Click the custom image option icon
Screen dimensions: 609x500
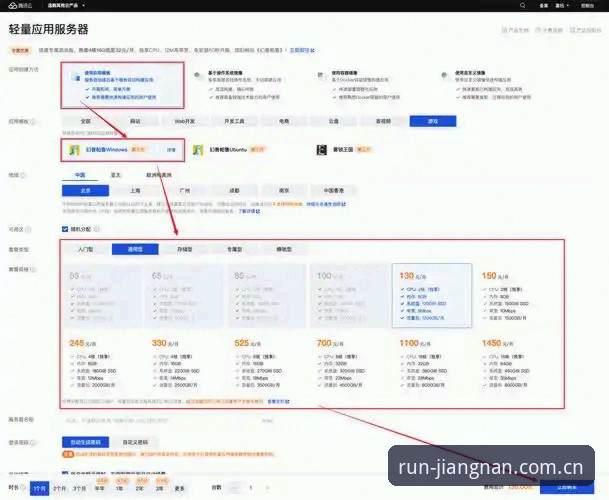[x=445, y=76]
